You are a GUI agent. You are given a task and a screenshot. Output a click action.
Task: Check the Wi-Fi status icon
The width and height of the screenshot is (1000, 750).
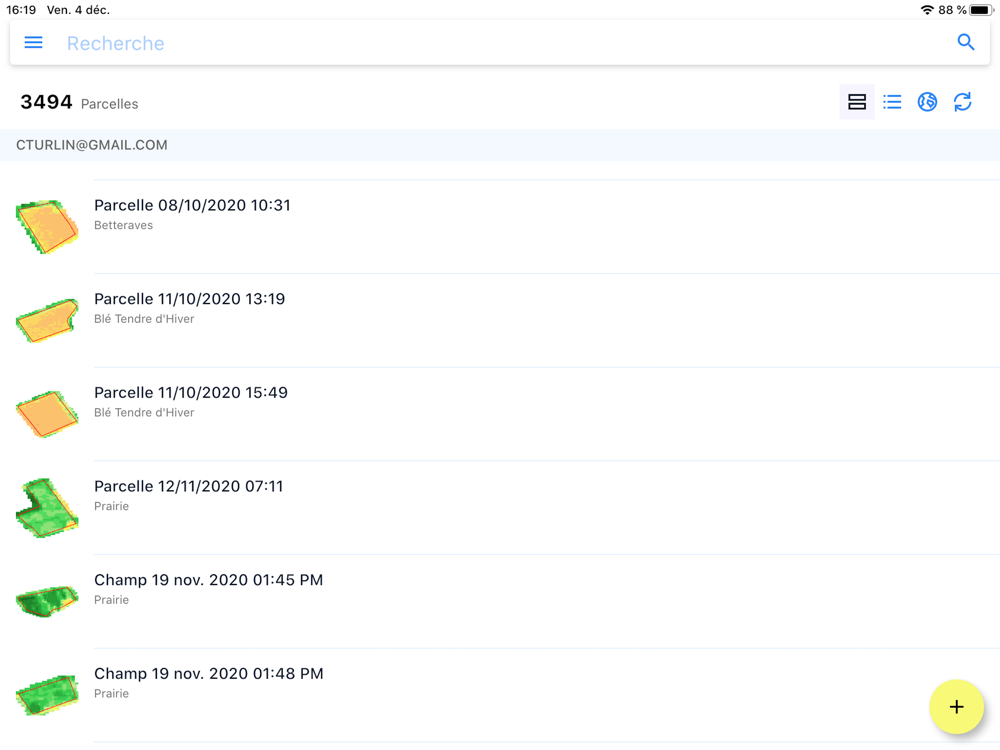pyautogui.click(x=927, y=10)
